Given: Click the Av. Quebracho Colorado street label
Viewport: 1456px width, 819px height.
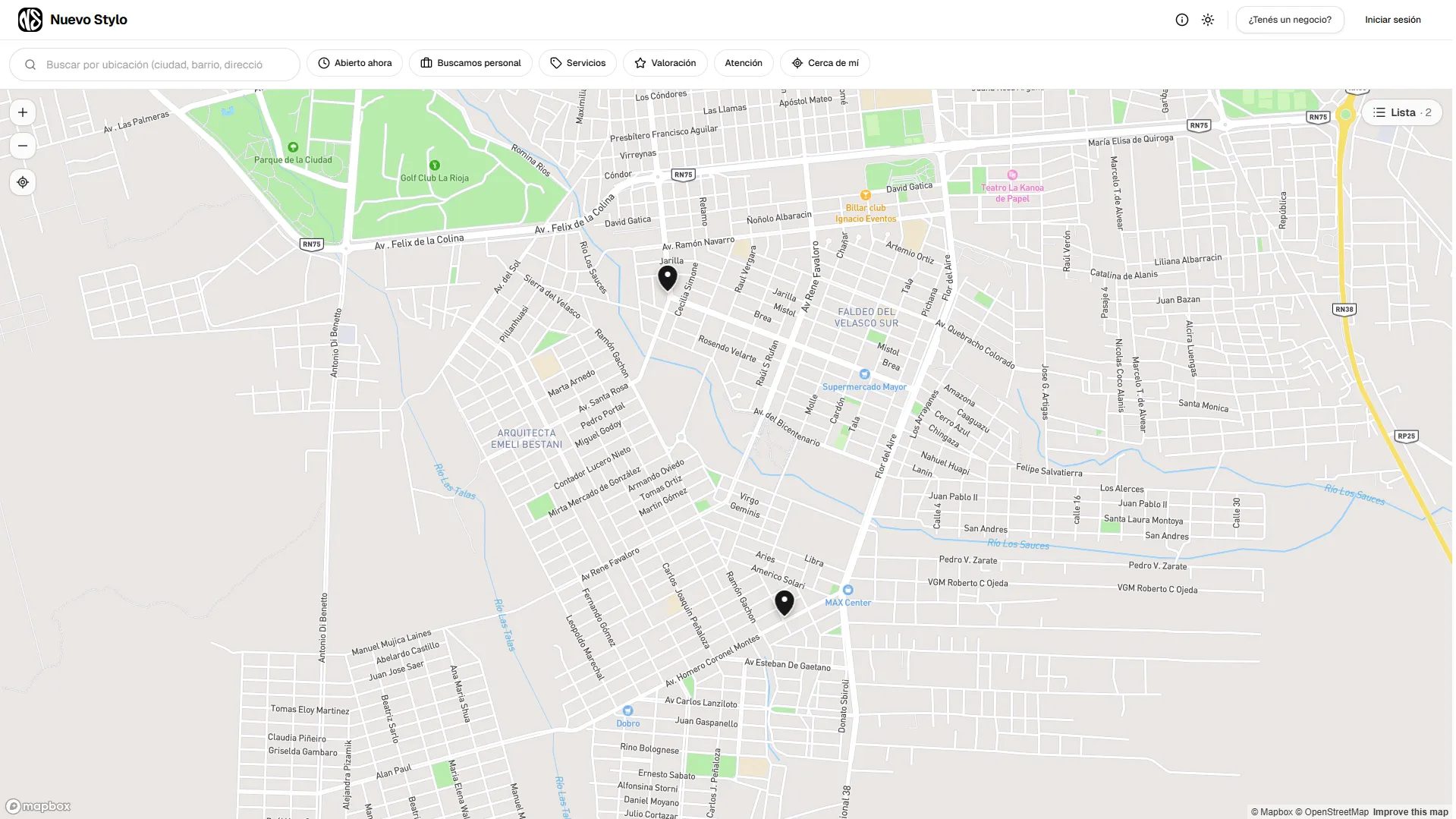Looking at the screenshot, I should (x=975, y=344).
